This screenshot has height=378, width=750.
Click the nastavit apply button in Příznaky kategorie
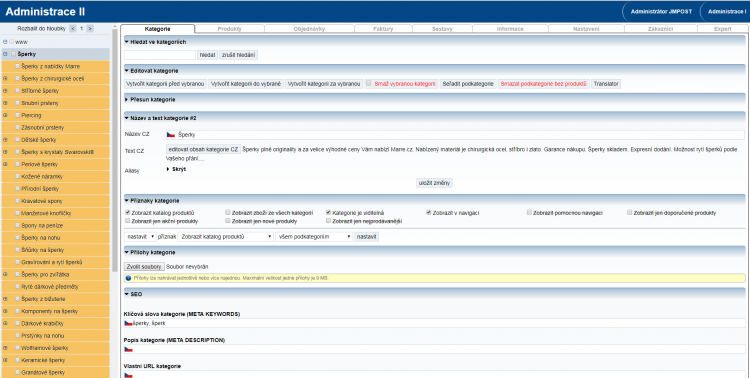point(366,237)
